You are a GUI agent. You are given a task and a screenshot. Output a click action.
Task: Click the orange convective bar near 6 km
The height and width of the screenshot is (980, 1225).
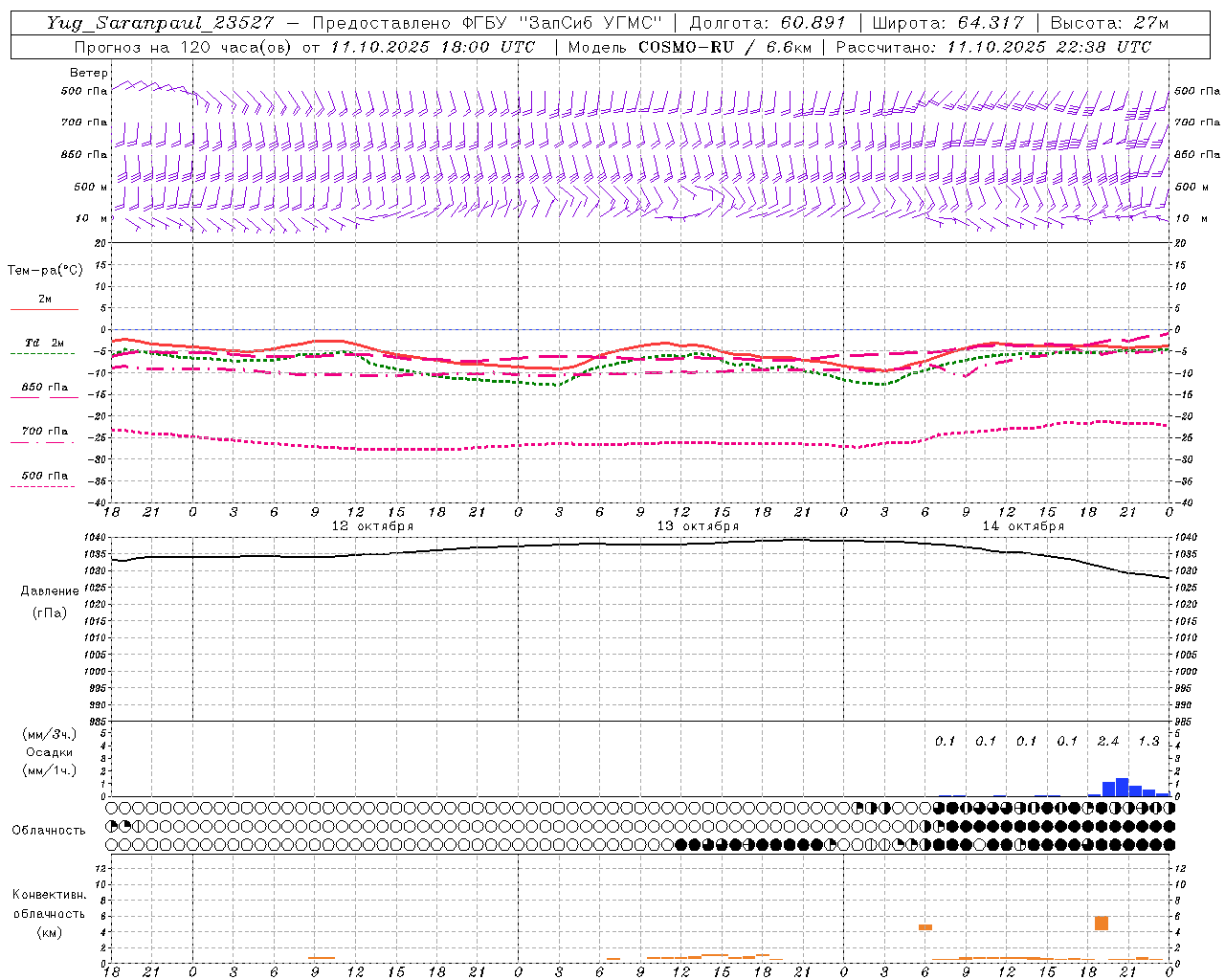coord(1102,924)
